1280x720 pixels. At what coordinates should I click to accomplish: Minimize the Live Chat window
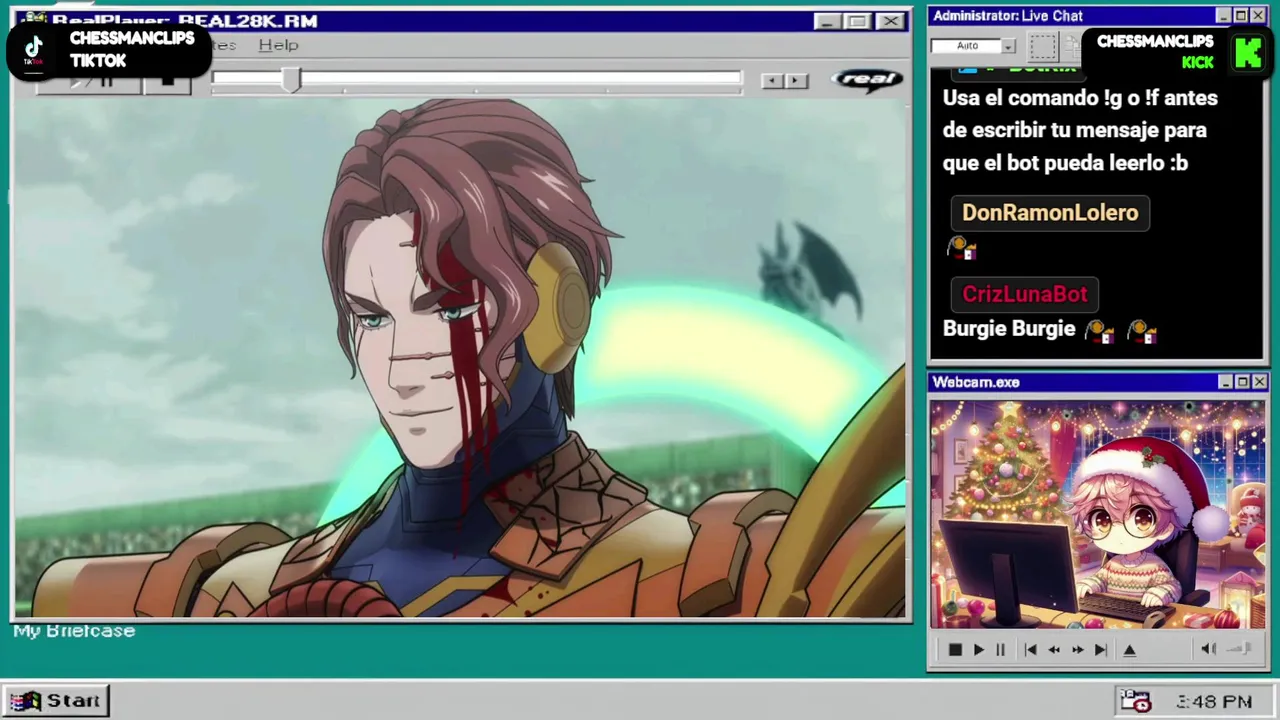pos(1224,16)
